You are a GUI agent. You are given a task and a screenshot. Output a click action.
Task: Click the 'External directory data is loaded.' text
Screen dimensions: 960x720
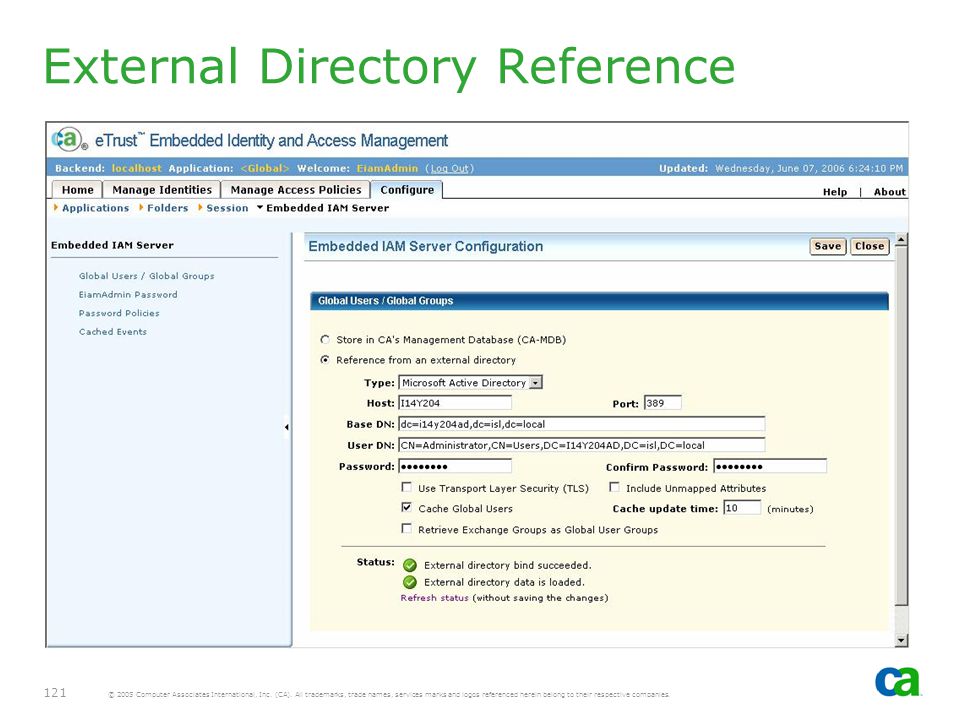504,582
